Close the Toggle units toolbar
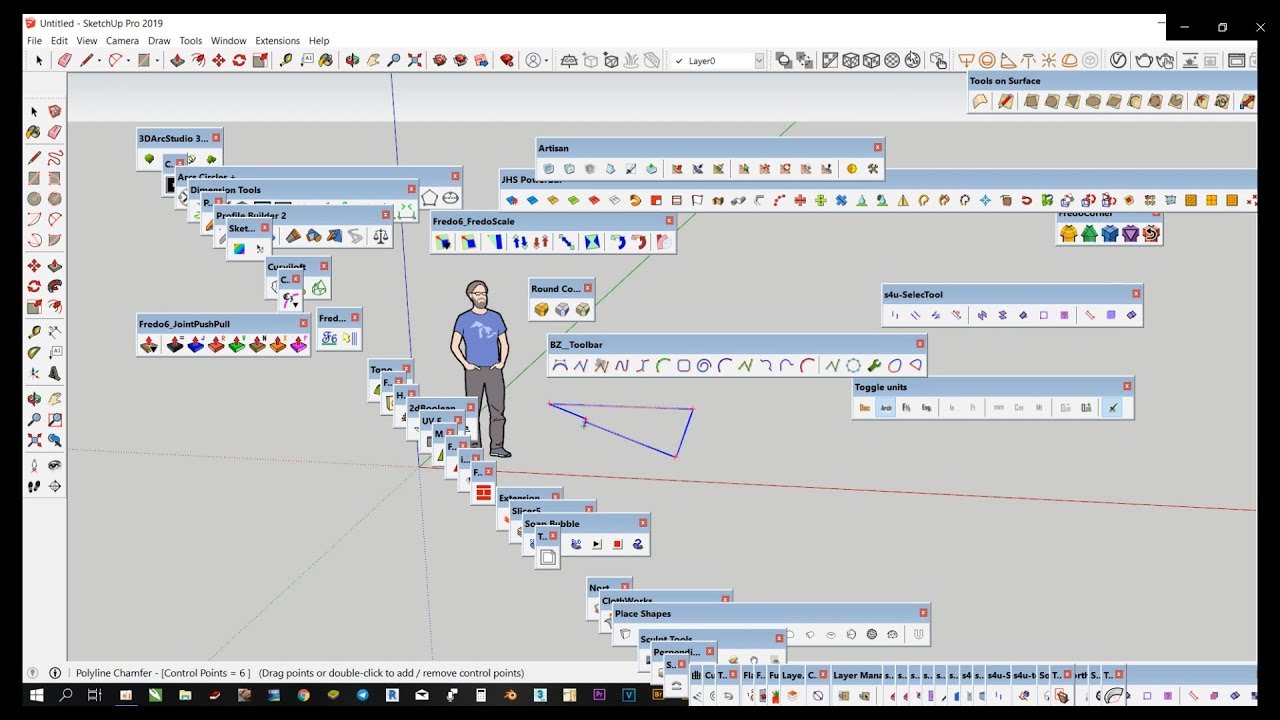 (x=1127, y=386)
